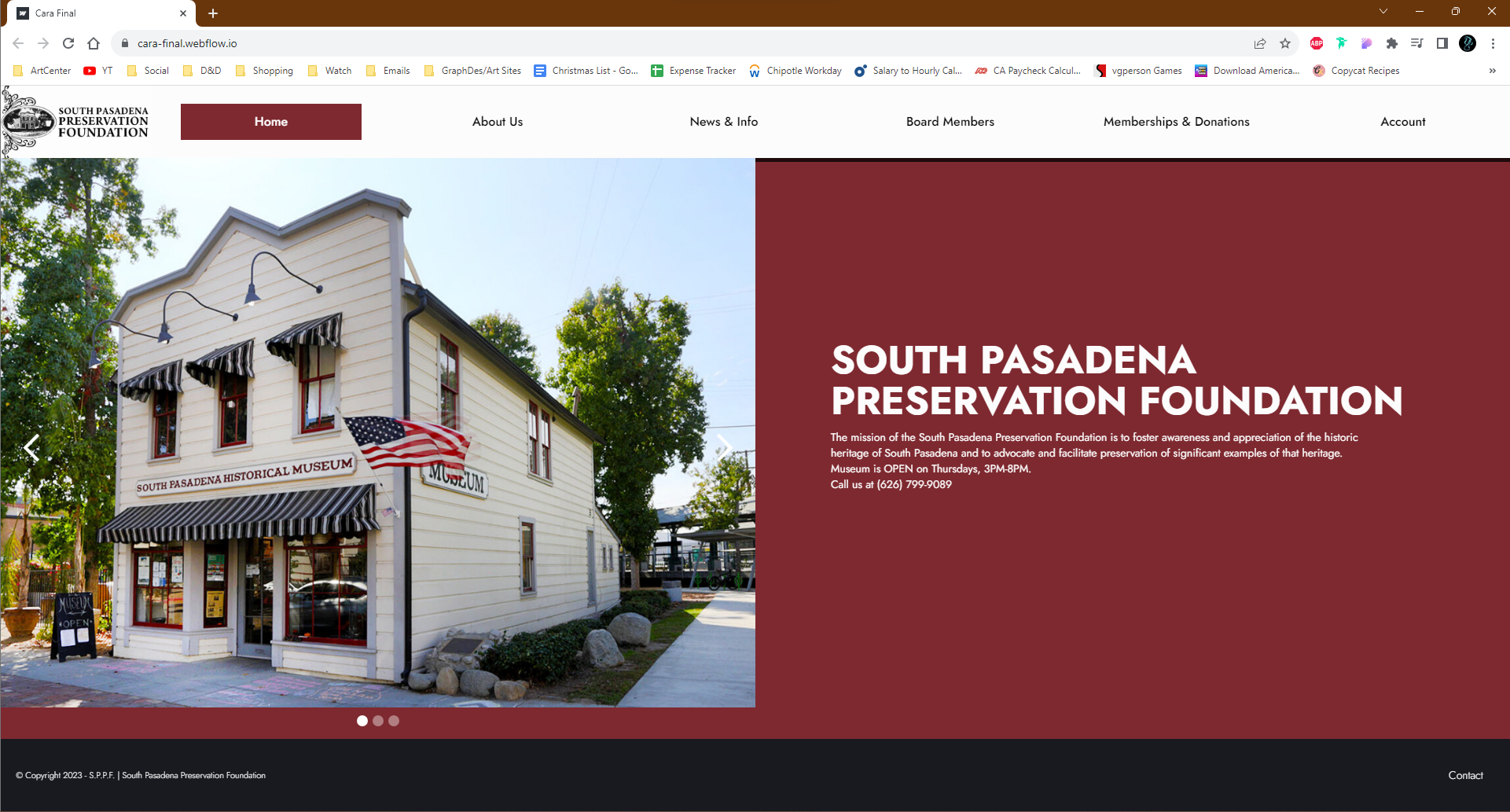Open the browser side panel icon
The height and width of the screenshot is (812, 1510).
[x=1442, y=43]
